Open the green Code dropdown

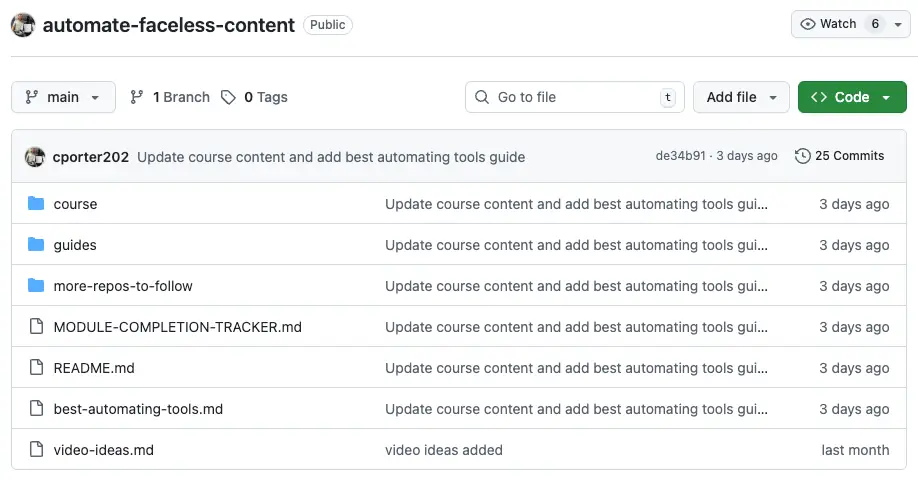(x=851, y=97)
